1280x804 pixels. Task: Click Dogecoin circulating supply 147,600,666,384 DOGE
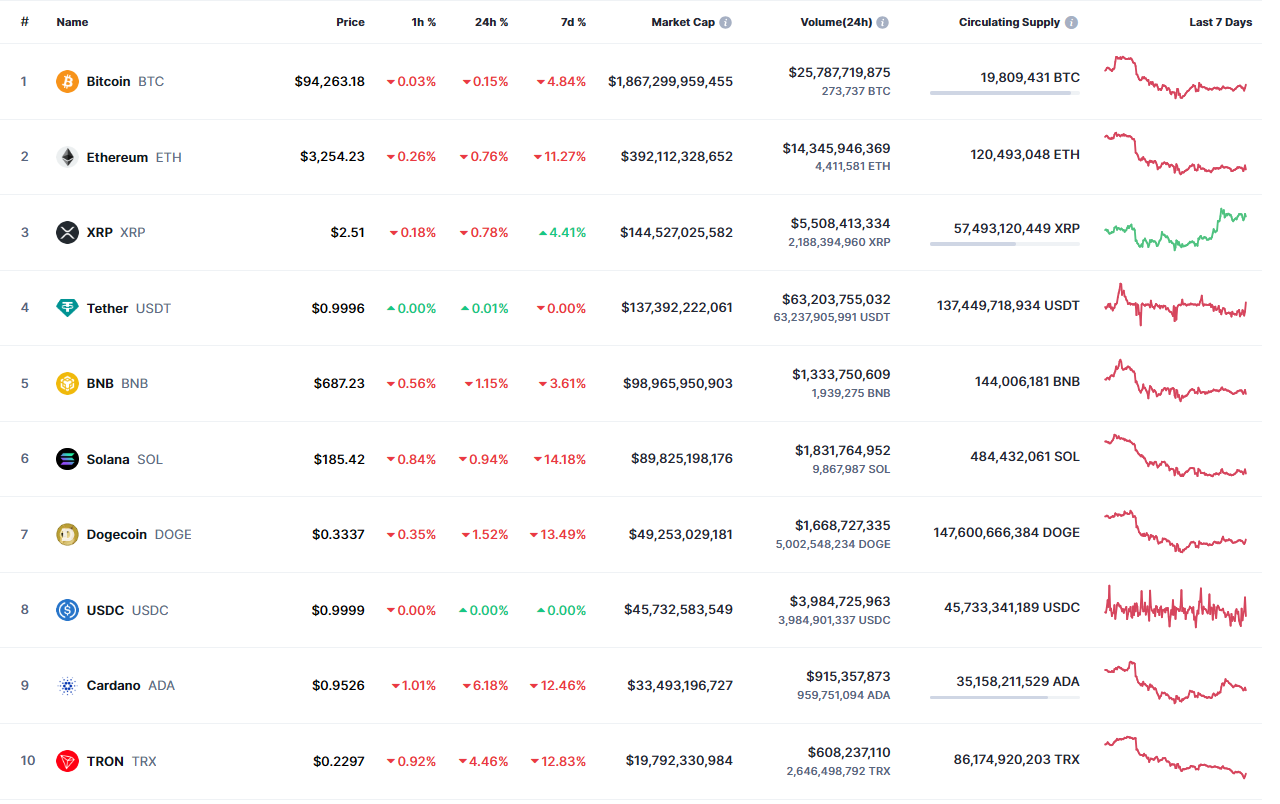click(x=1006, y=532)
